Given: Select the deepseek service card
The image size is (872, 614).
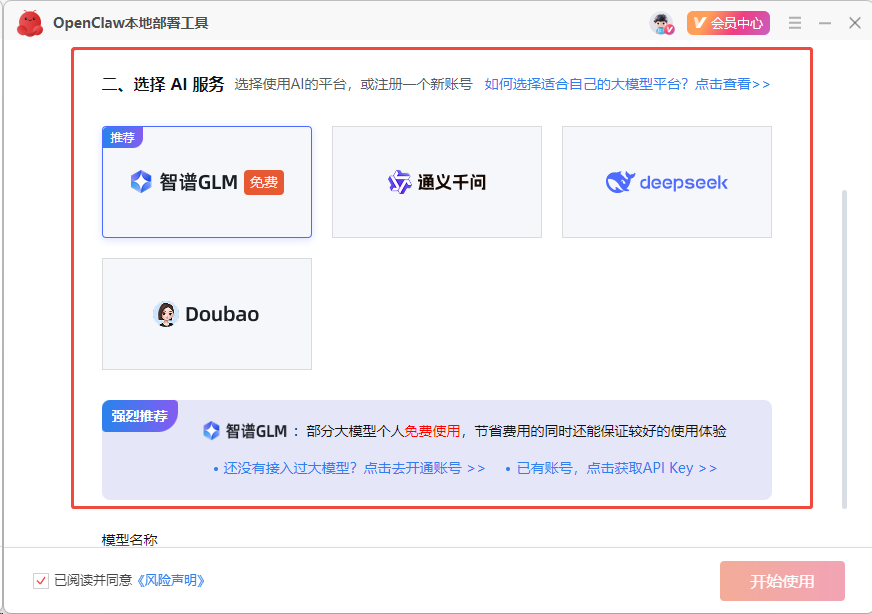Looking at the screenshot, I should 666,182.
